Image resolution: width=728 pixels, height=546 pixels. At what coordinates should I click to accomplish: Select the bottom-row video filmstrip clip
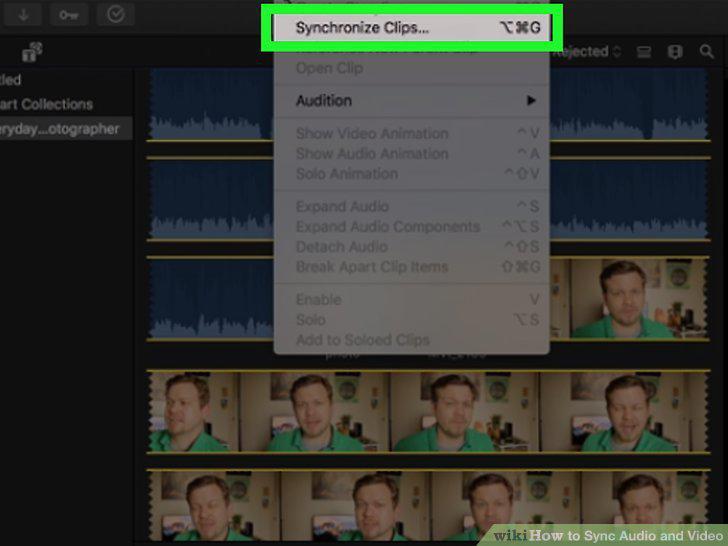(x=429, y=506)
